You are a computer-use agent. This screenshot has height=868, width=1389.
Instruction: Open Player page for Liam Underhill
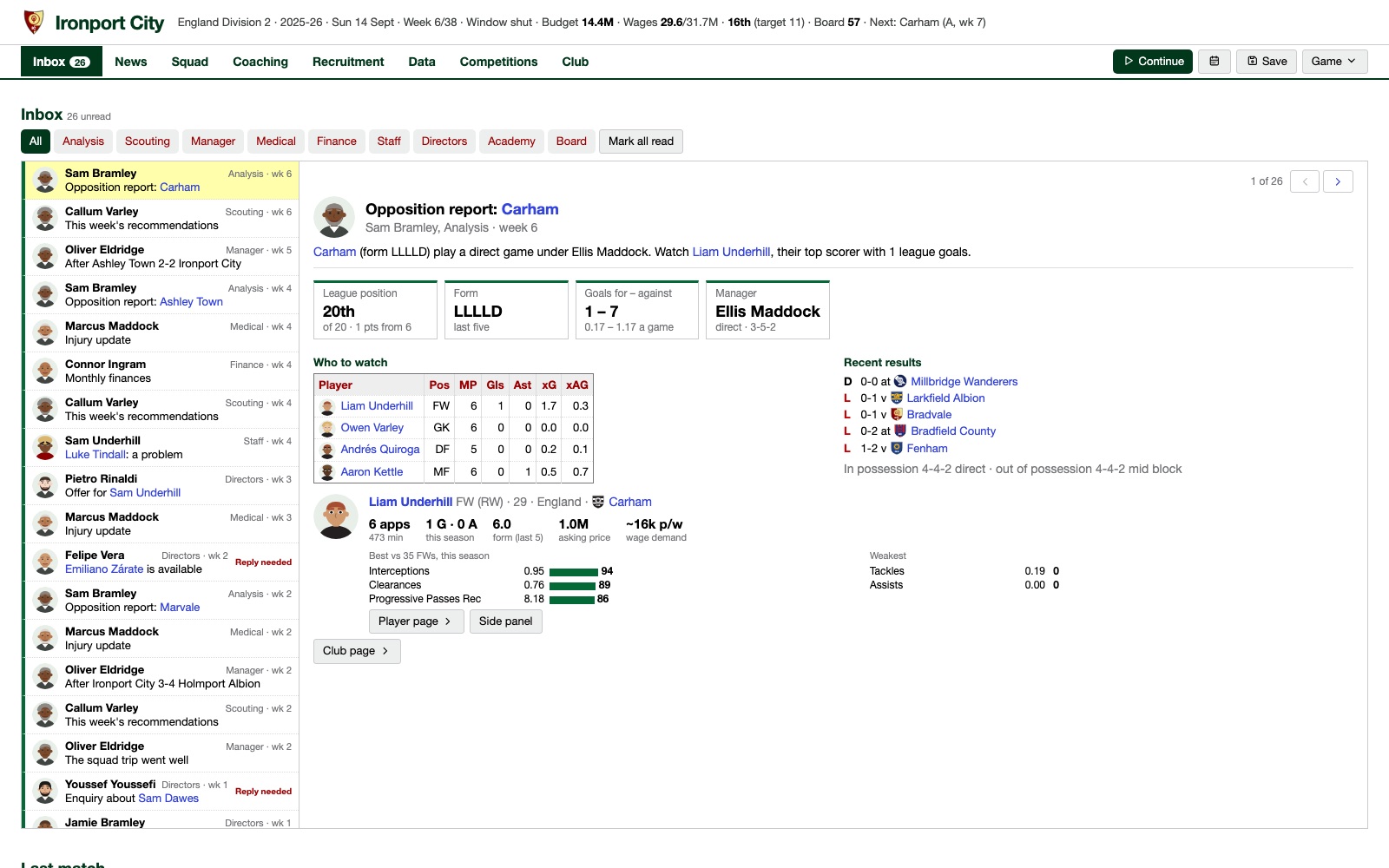point(417,621)
